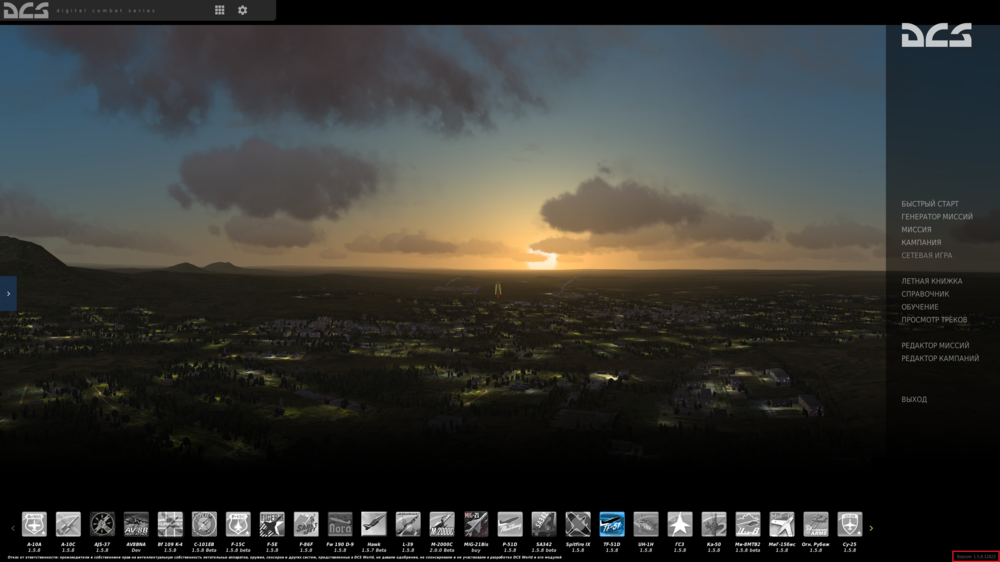The image size is (1000, 562).
Task: Select the F-15C module icon
Action: tap(238, 524)
